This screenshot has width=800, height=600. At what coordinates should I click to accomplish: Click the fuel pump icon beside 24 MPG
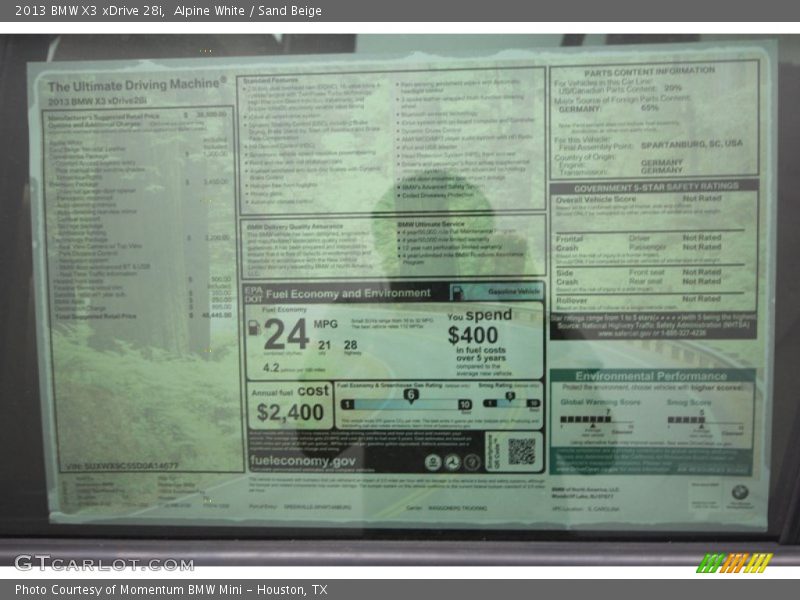coord(254,328)
